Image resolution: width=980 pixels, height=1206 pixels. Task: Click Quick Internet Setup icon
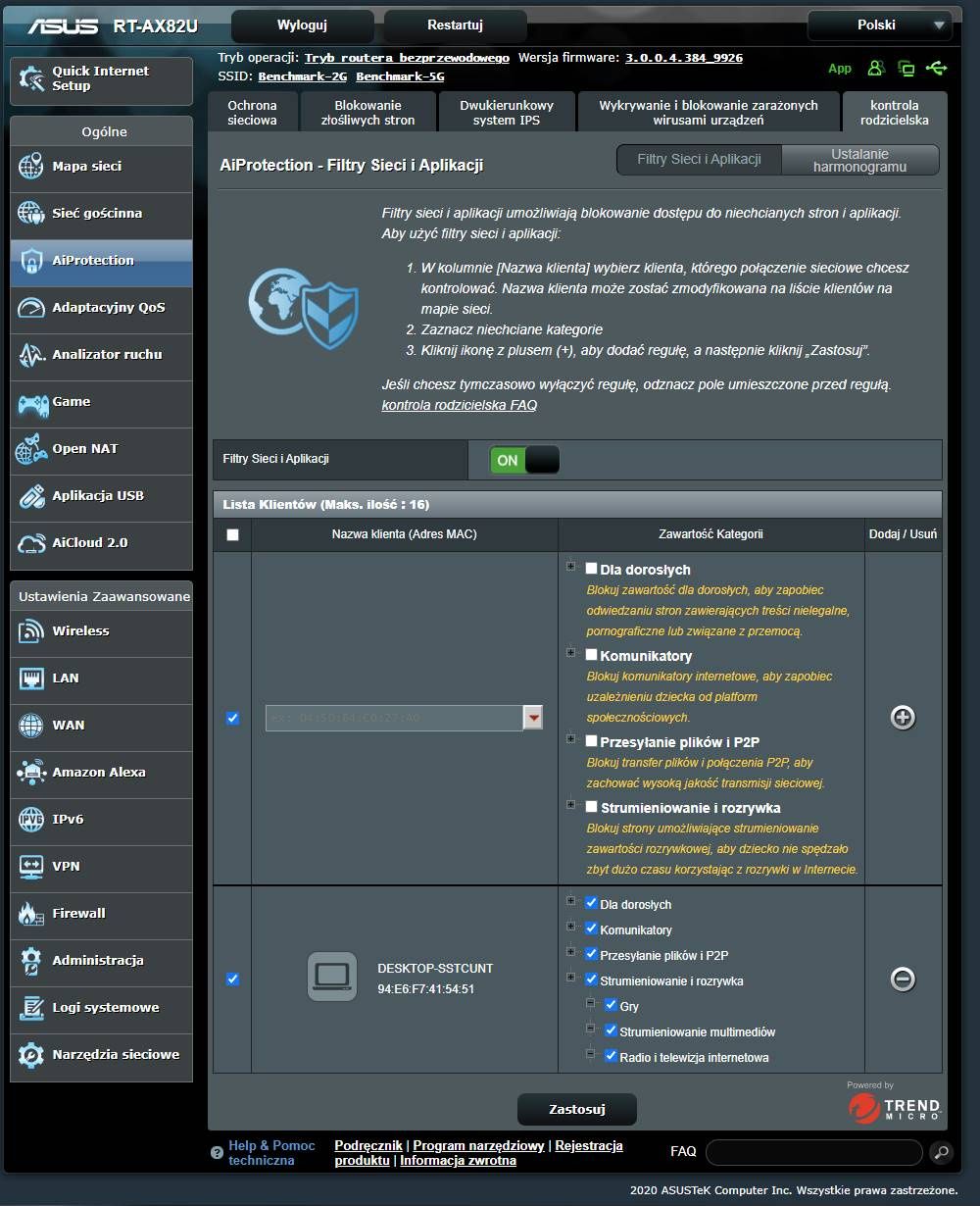point(31,79)
